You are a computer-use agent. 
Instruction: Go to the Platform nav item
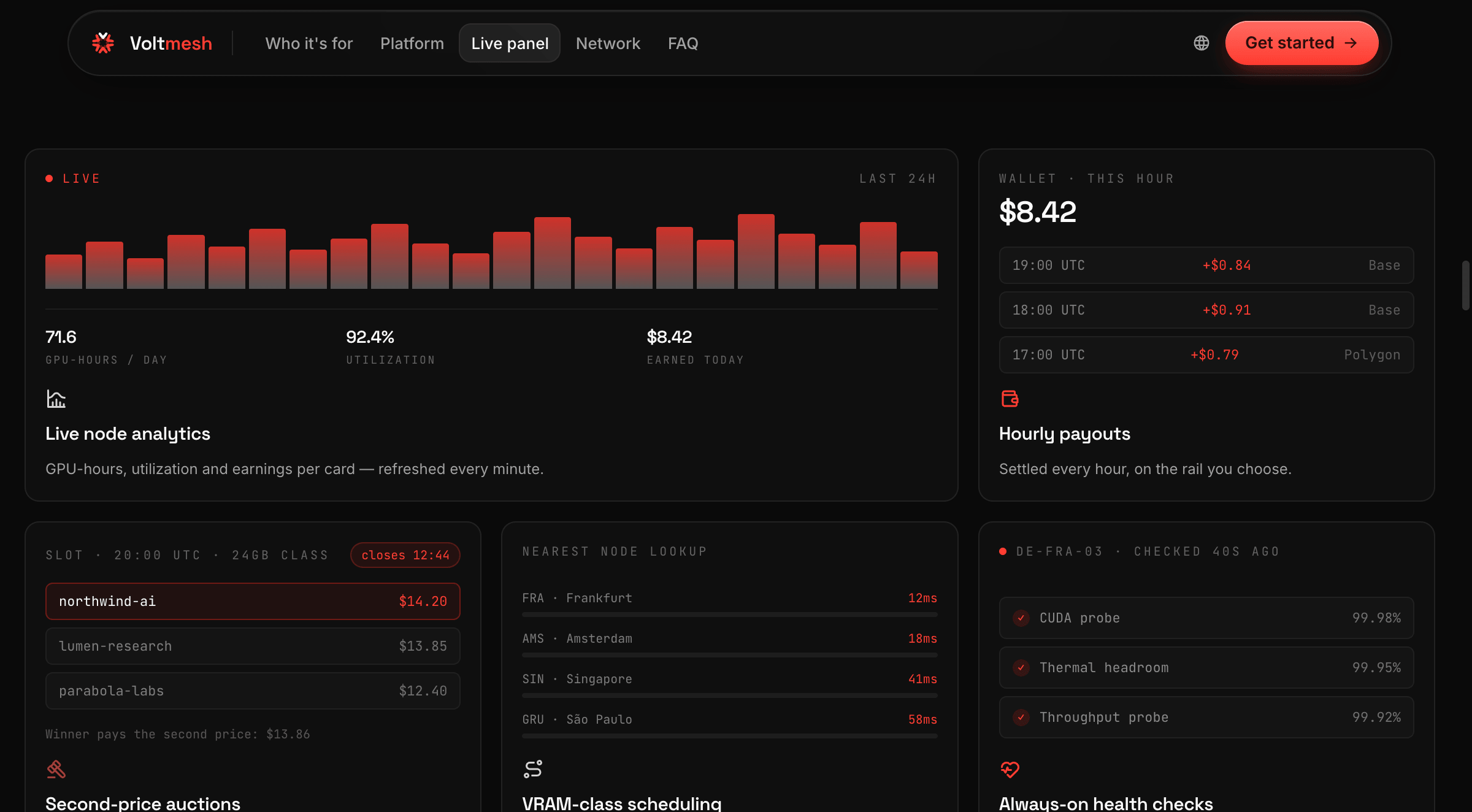coord(412,43)
